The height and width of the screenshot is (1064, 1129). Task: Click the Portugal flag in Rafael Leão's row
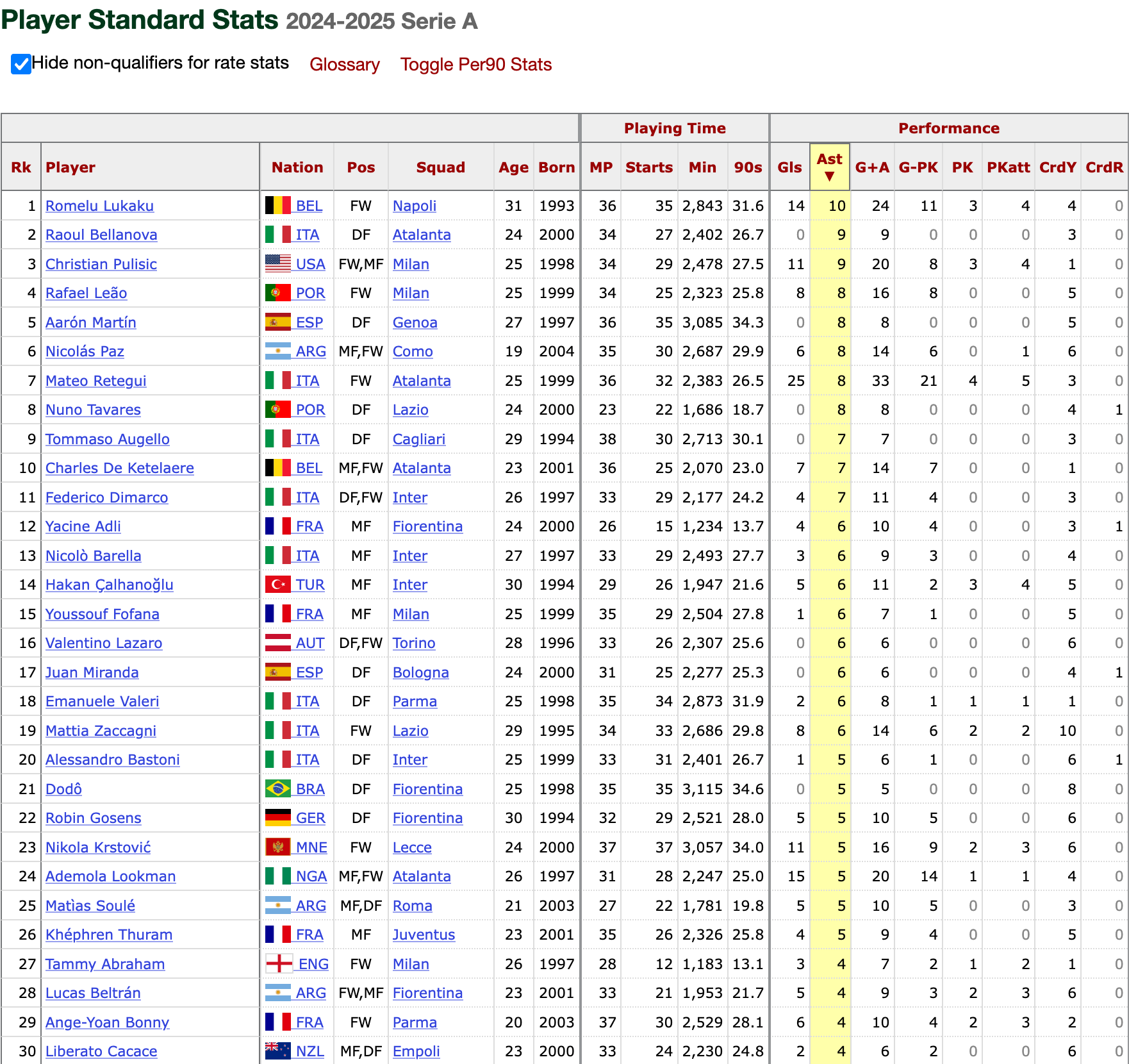click(x=278, y=293)
